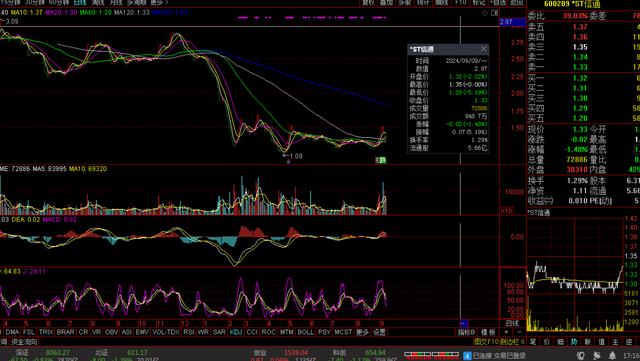Click the zoom-in plus button under 日线

(x=506, y=332)
